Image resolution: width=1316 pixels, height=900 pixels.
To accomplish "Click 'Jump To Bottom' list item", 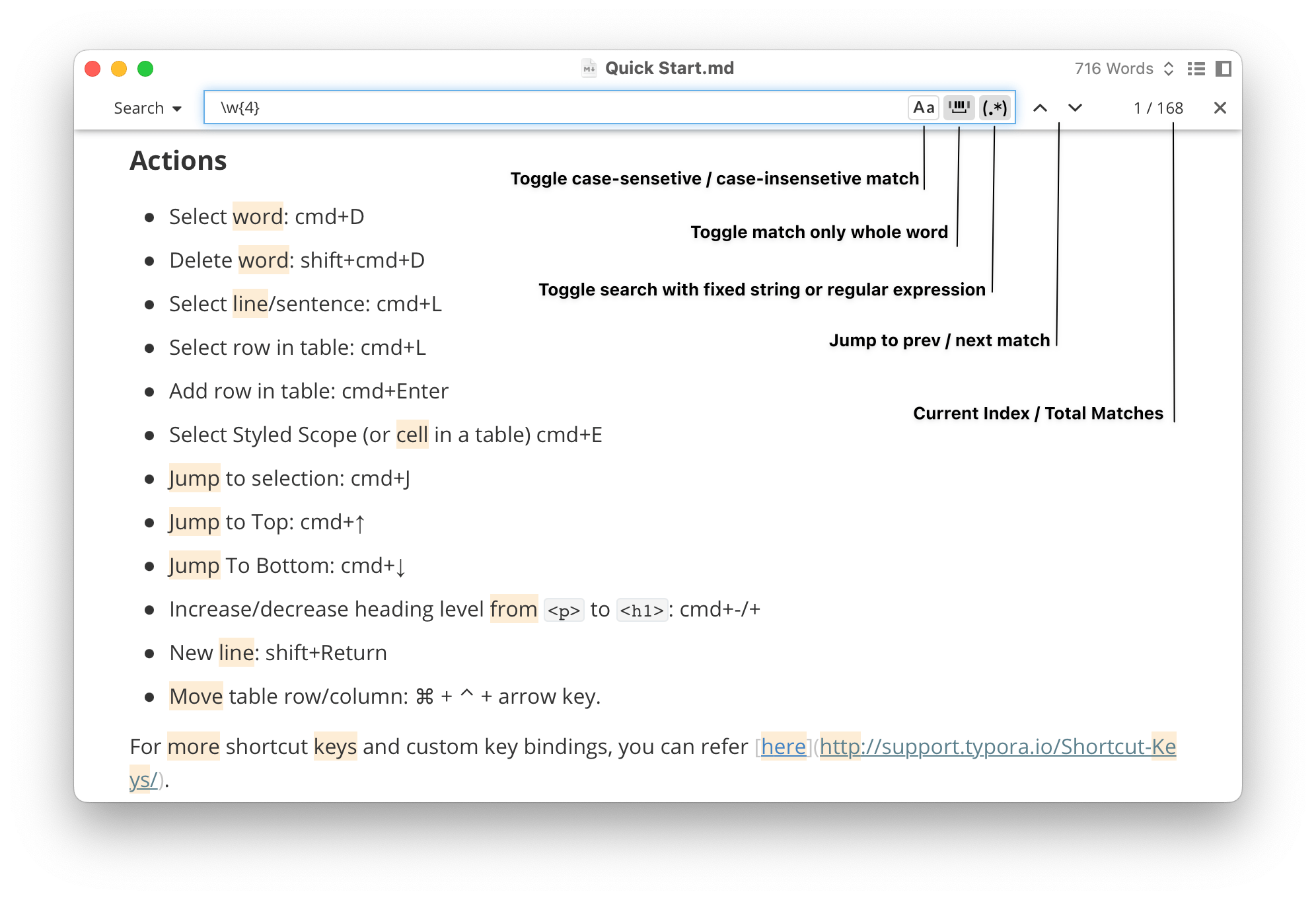I will pyautogui.click(x=287, y=566).
